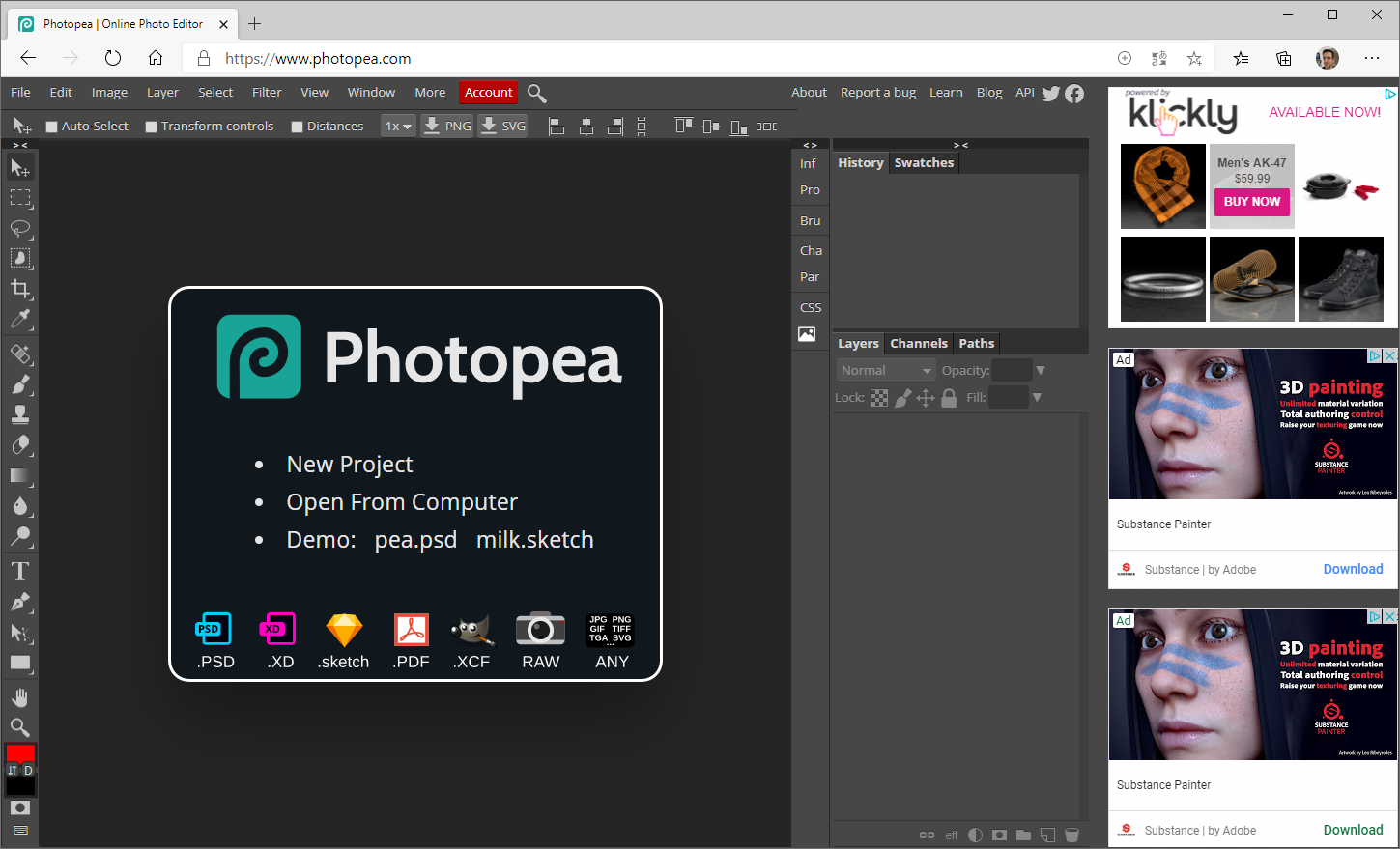The image size is (1400, 849).
Task: Open the 1x export scale dropdown
Action: [398, 126]
